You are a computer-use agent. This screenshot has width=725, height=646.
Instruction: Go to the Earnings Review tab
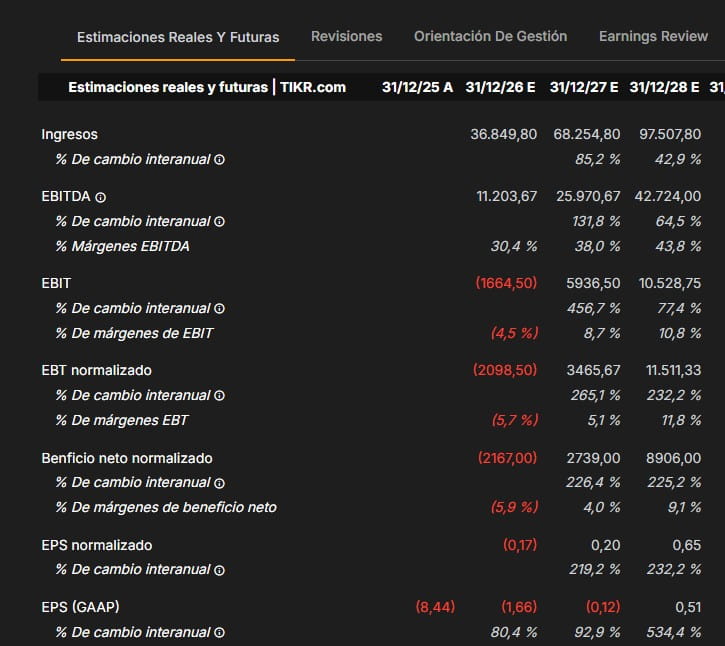click(x=653, y=36)
